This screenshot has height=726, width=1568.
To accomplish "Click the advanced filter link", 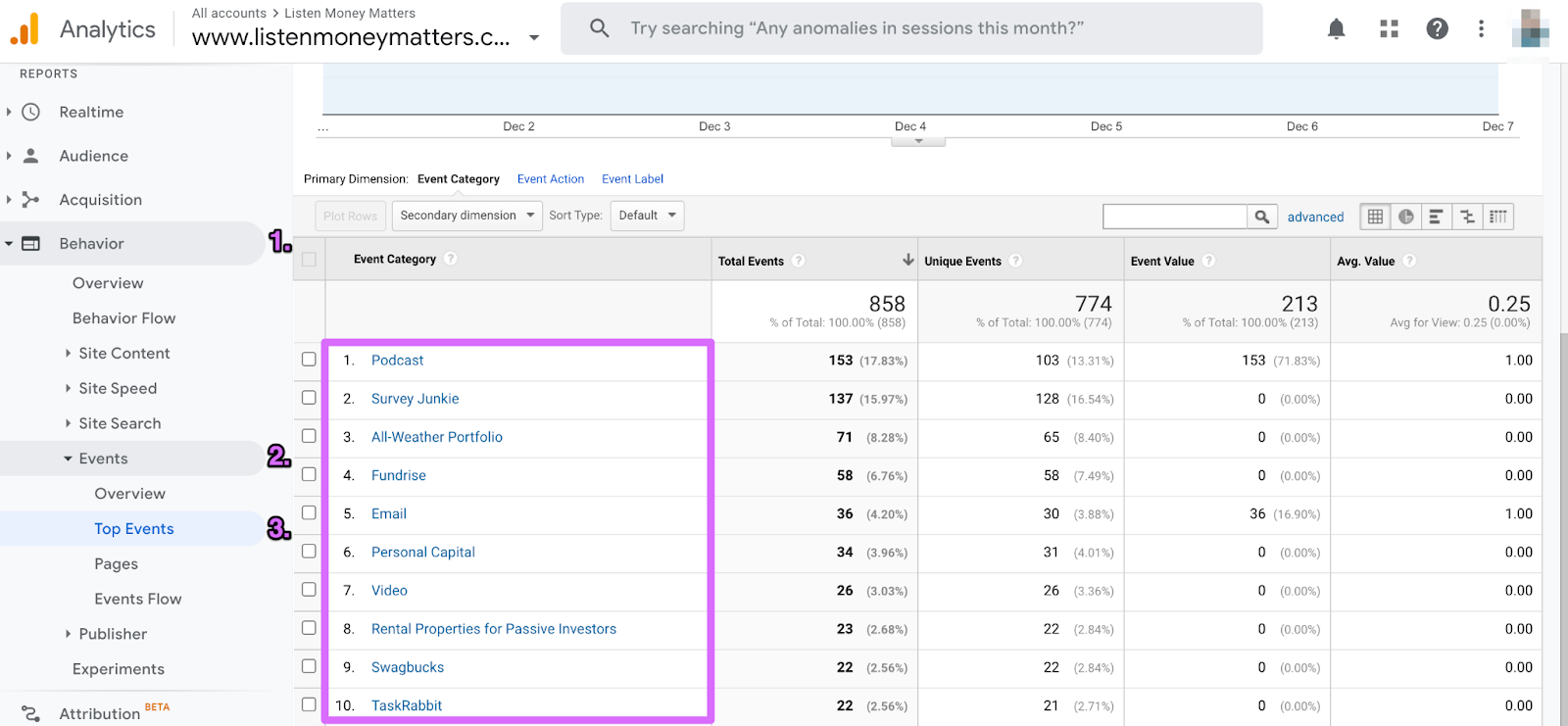I will click(x=1315, y=218).
